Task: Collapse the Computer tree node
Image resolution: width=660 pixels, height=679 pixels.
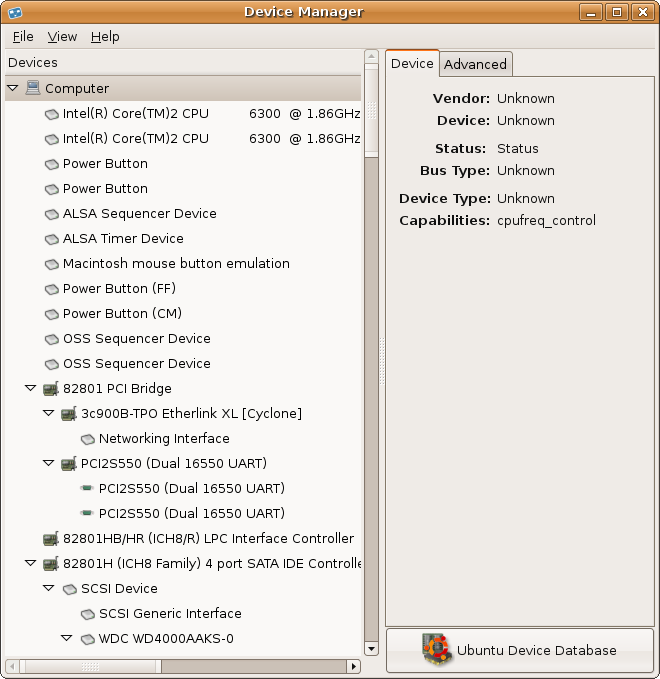Action: [12, 88]
